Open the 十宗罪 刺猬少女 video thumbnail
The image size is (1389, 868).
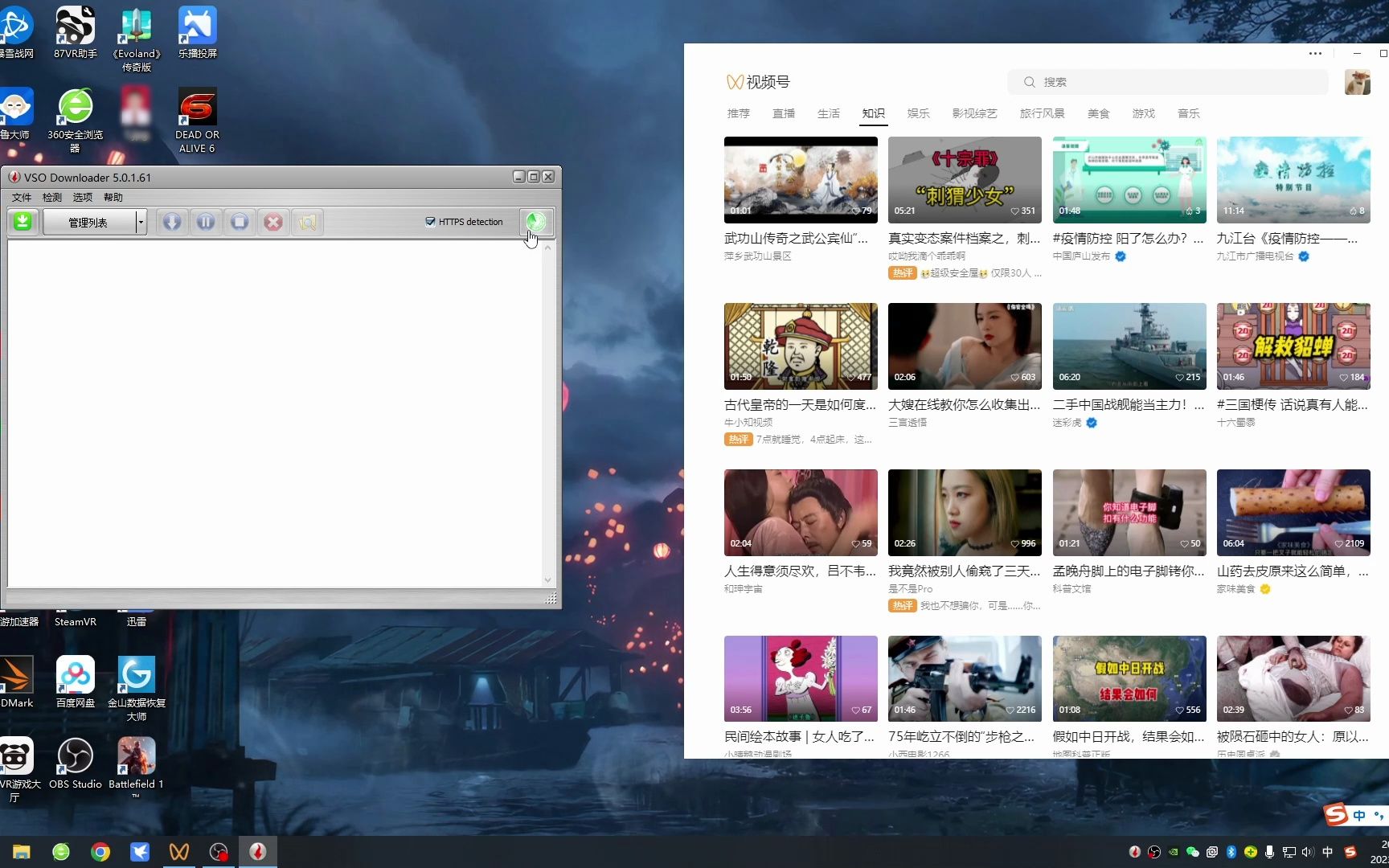(x=965, y=180)
